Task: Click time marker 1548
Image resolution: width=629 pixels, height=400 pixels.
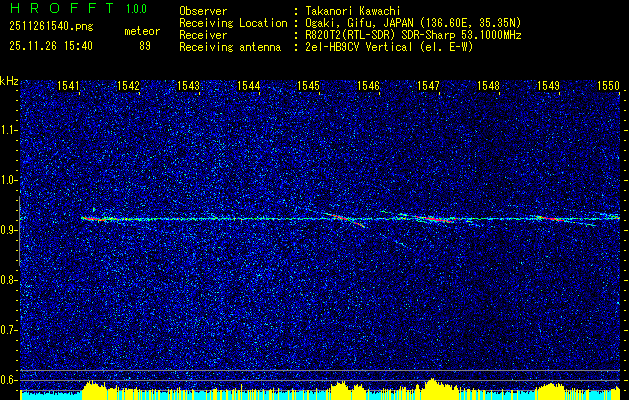Action: point(488,86)
